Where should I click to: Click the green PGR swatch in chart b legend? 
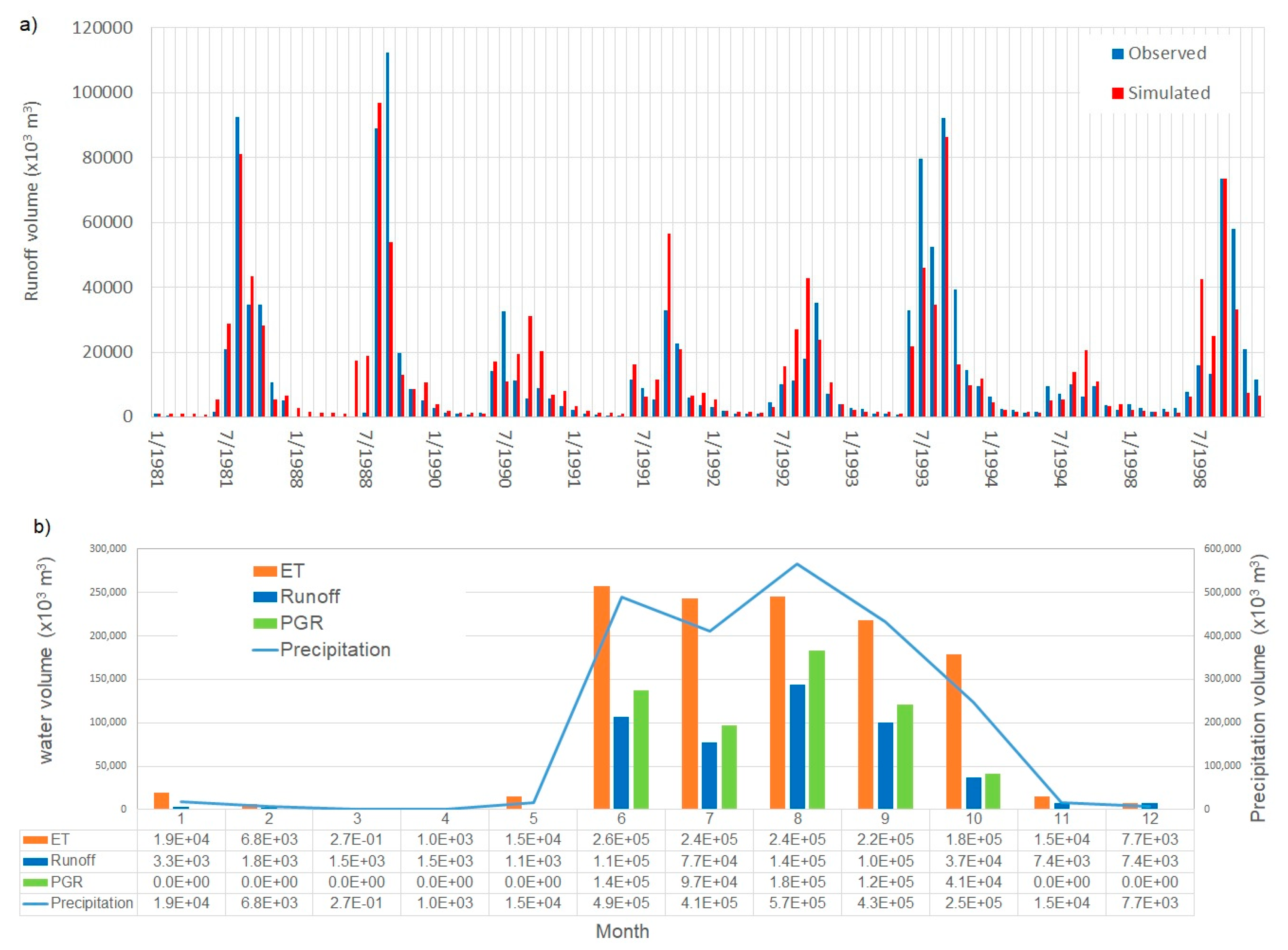264,623
